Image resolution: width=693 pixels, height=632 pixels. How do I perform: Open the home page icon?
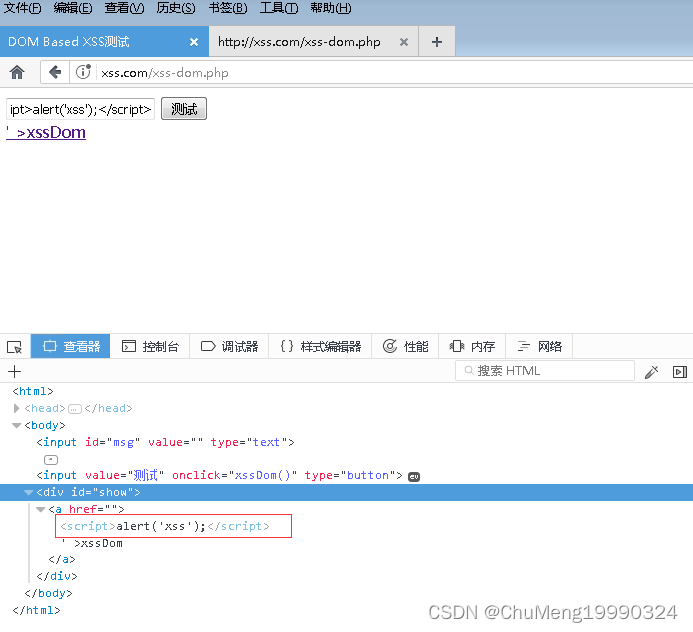coord(17,72)
